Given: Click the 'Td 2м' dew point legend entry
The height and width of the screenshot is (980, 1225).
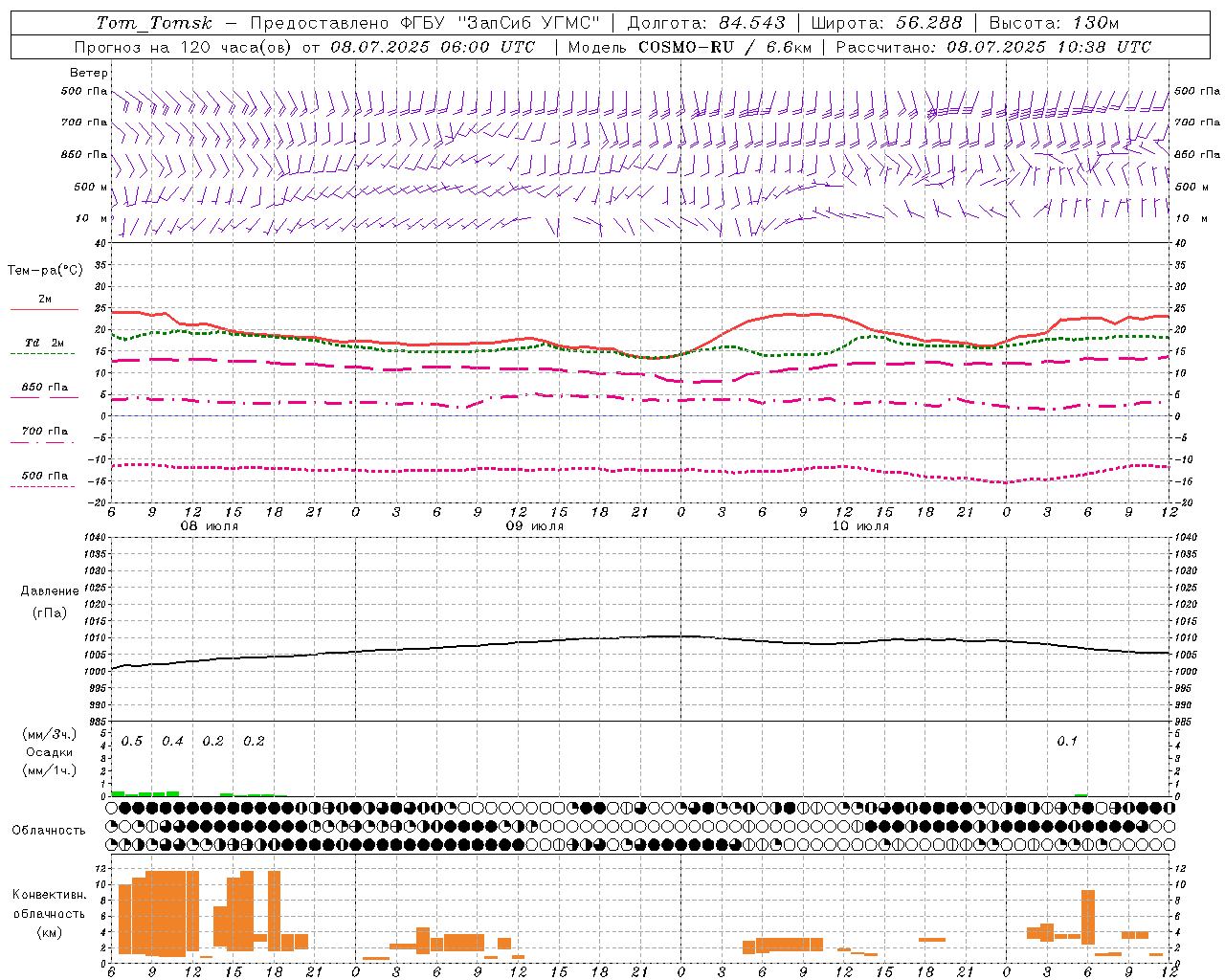Looking at the screenshot, I should click(x=44, y=343).
